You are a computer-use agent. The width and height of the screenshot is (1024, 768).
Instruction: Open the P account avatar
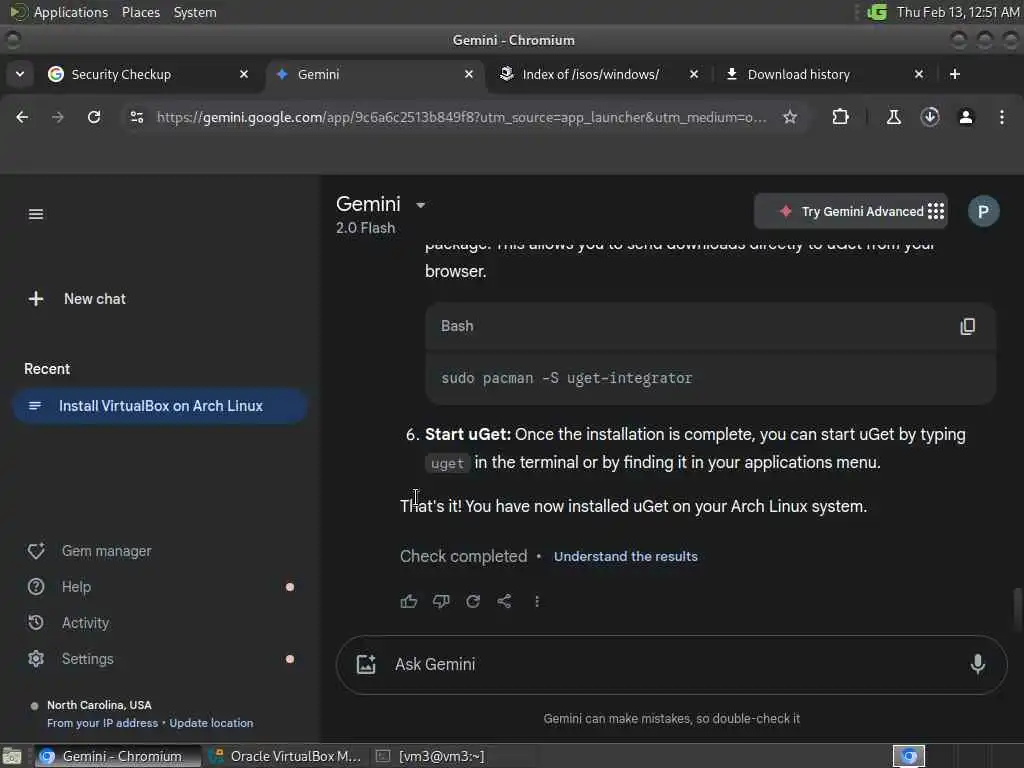[983, 211]
